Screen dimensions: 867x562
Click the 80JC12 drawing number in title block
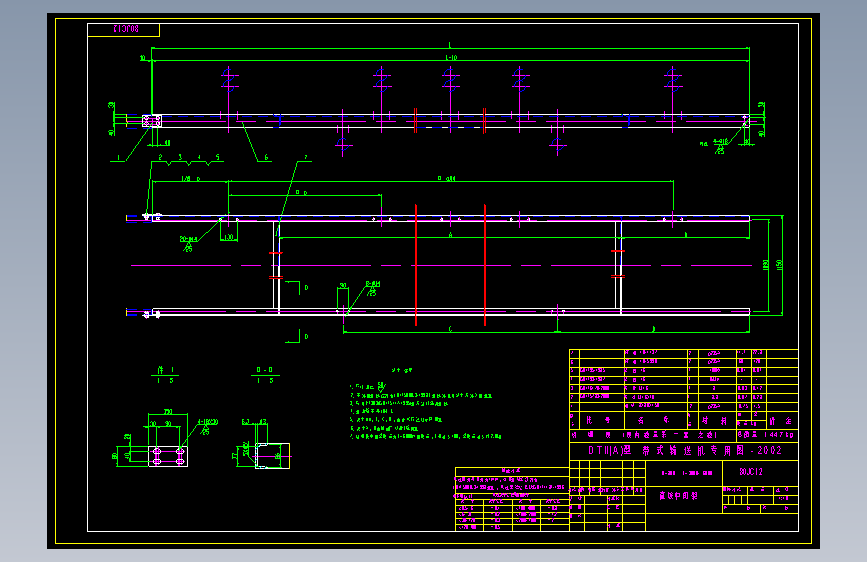pyautogui.click(x=751, y=472)
